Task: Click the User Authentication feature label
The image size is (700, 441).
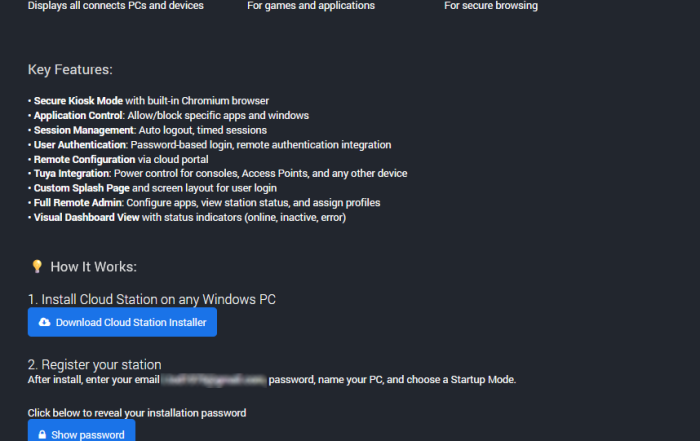Action: [x=80, y=145]
